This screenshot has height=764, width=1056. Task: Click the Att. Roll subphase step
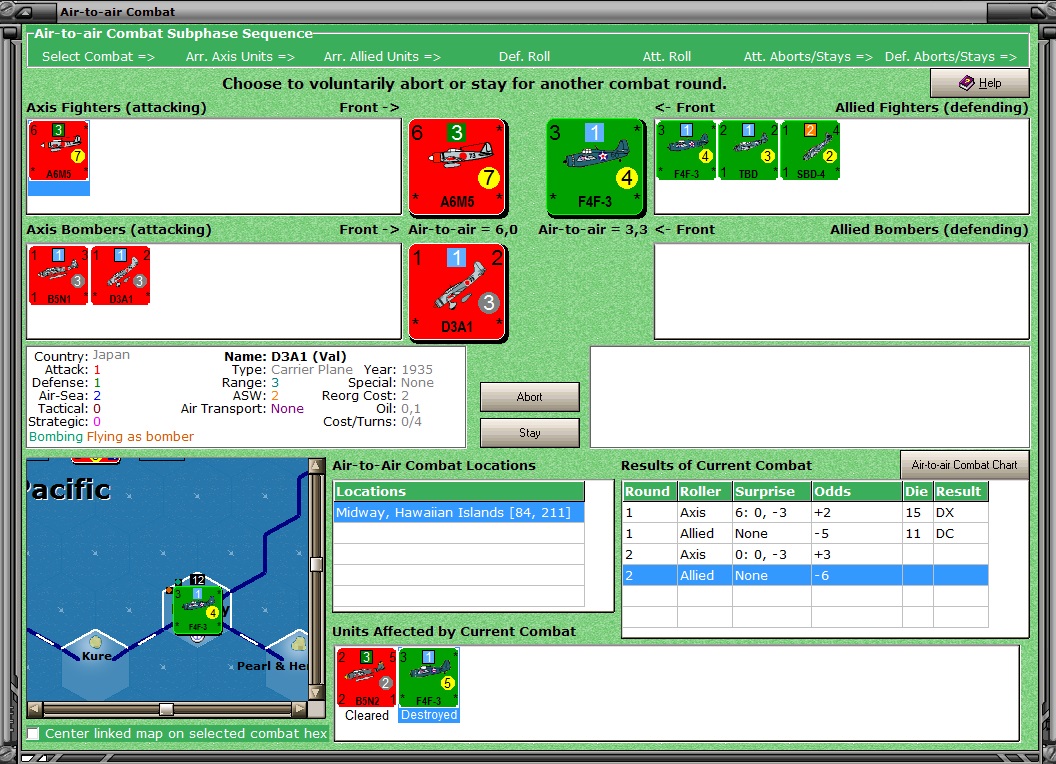click(667, 57)
